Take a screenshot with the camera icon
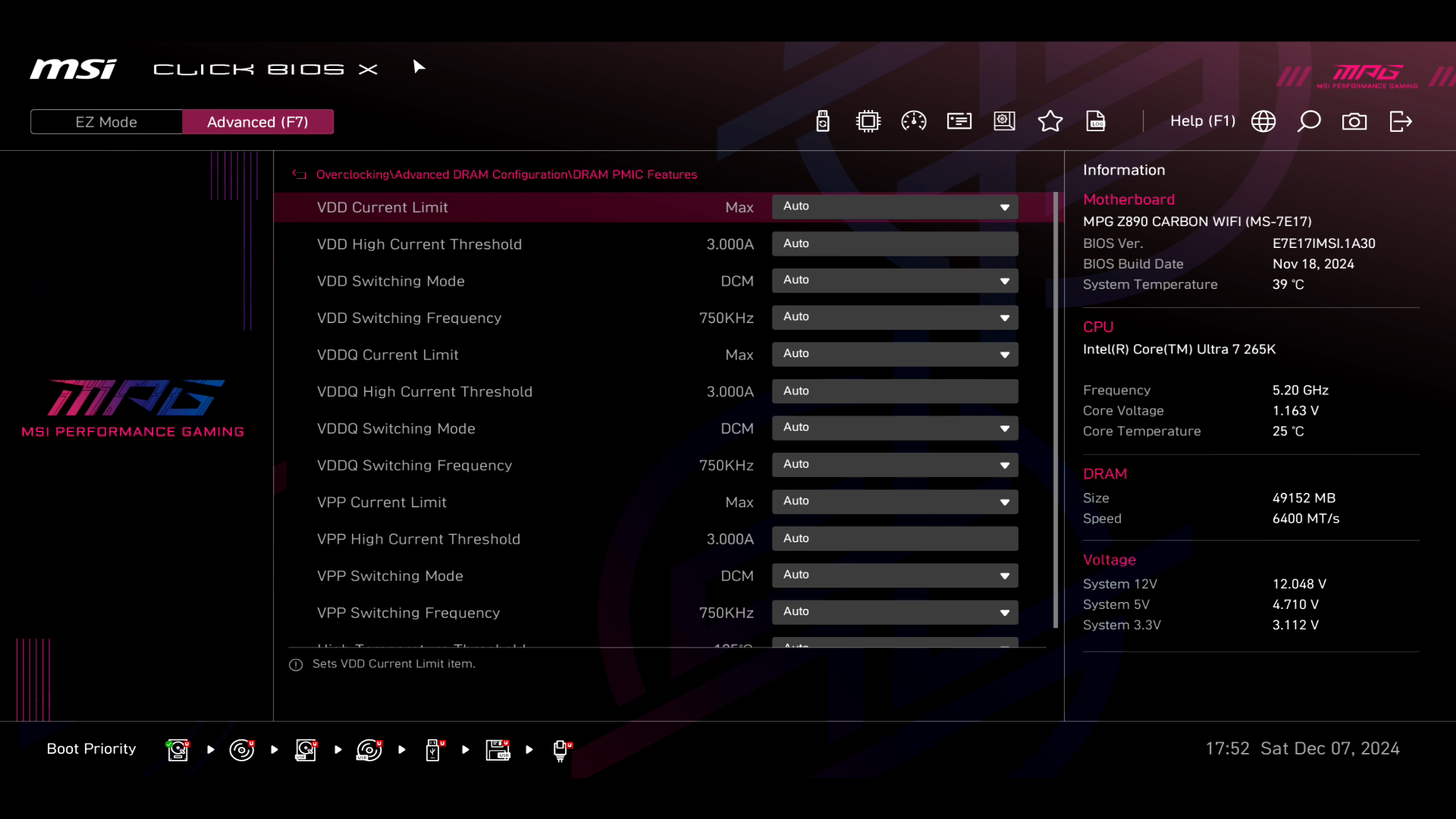The width and height of the screenshot is (1456, 819). coord(1354,121)
